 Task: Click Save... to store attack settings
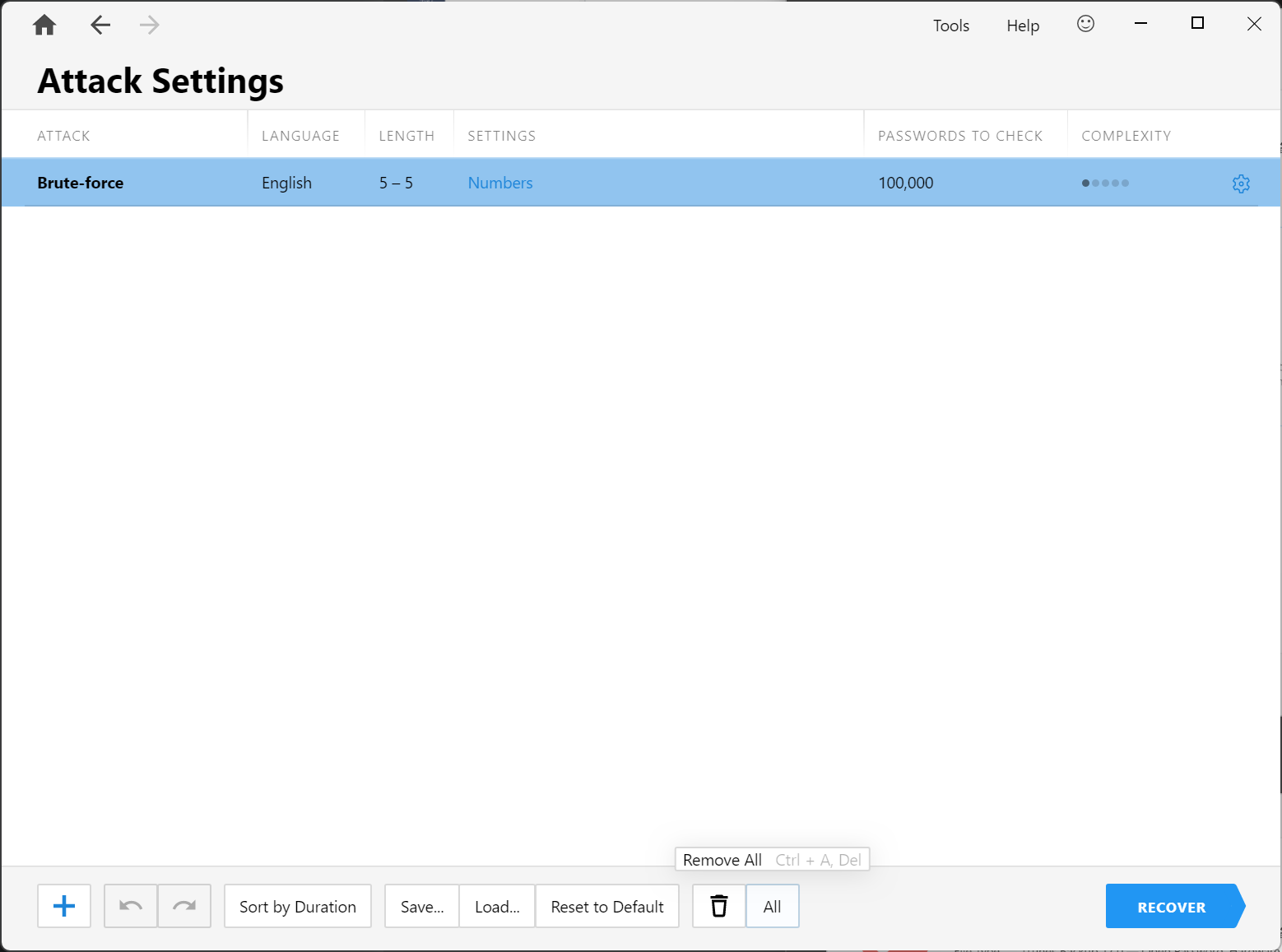[x=422, y=906]
